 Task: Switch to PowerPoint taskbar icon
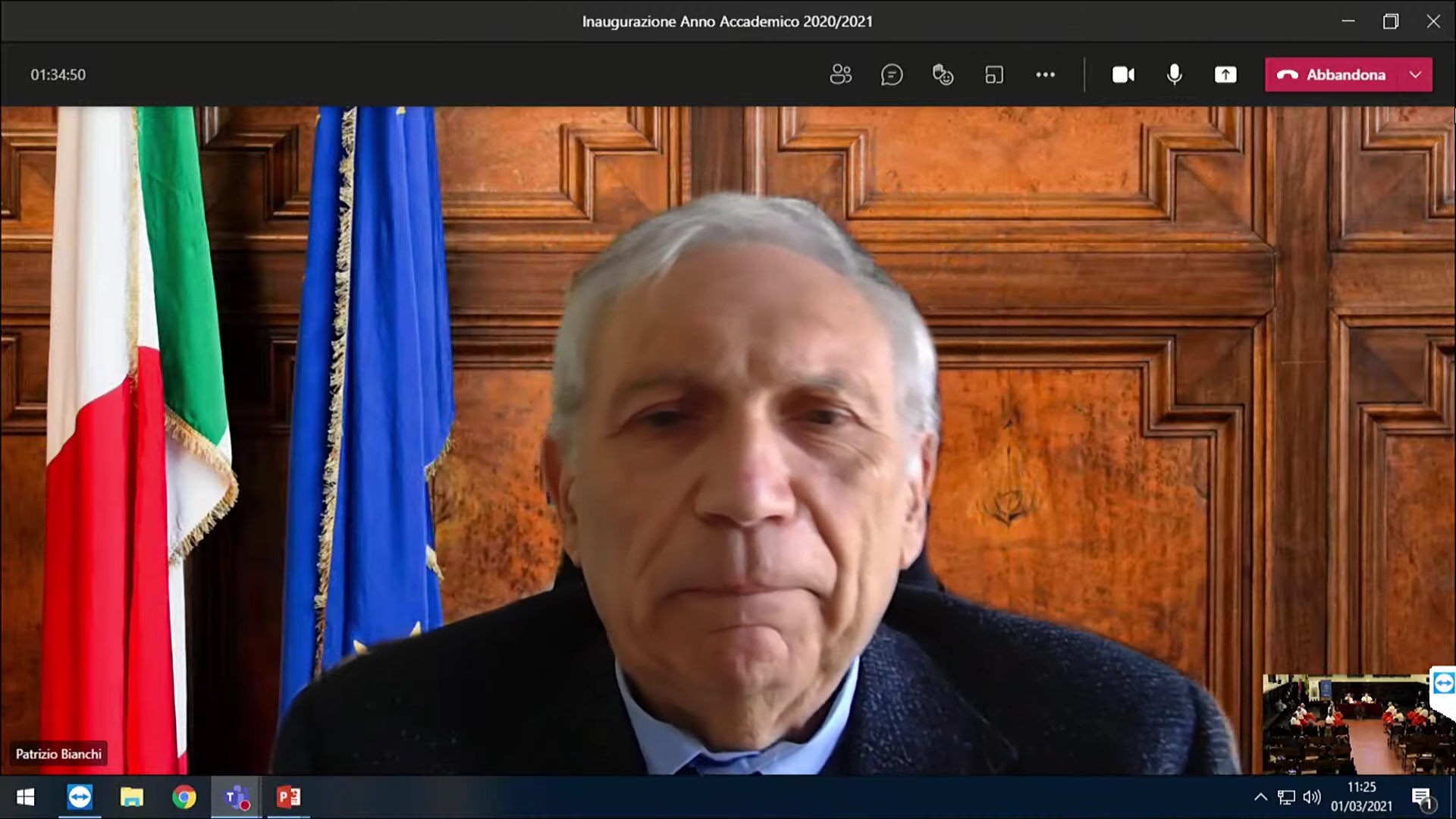pyautogui.click(x=288, y=797)
